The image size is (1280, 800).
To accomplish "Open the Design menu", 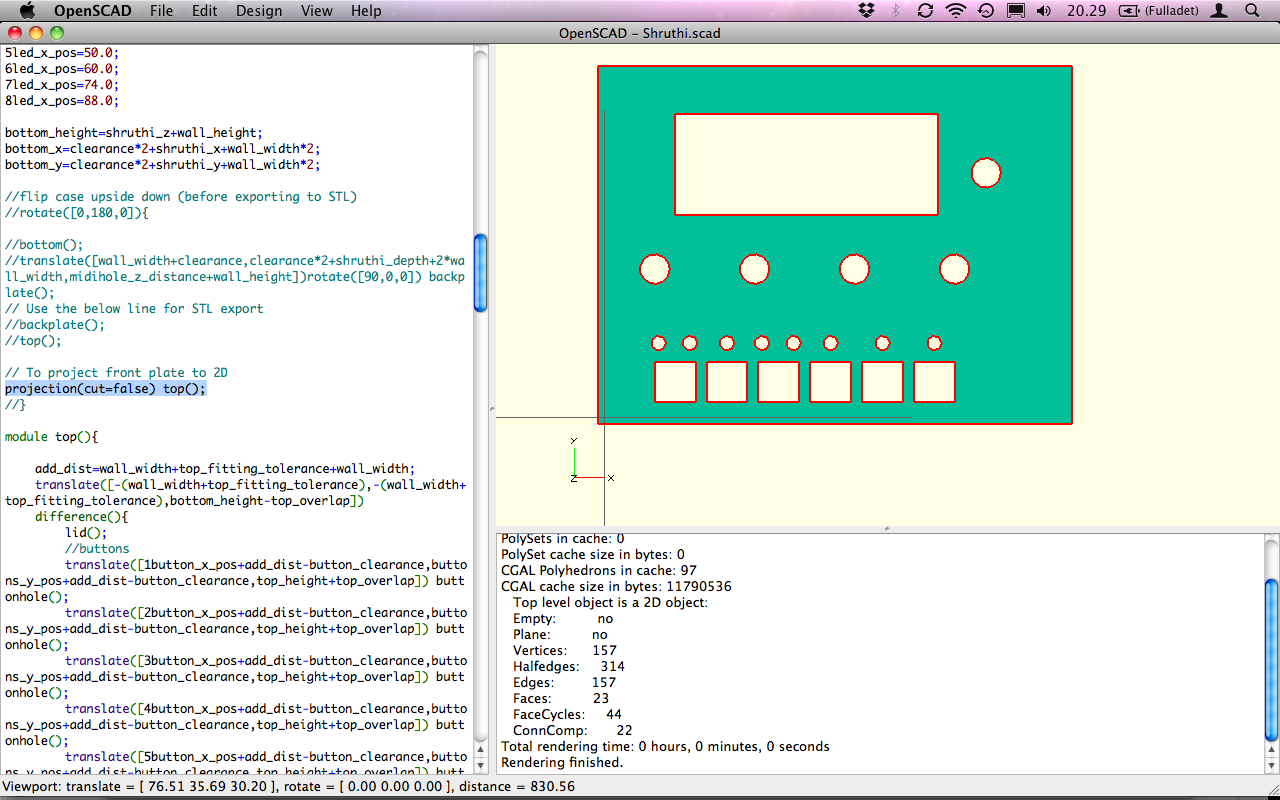I will coord(259,11).
